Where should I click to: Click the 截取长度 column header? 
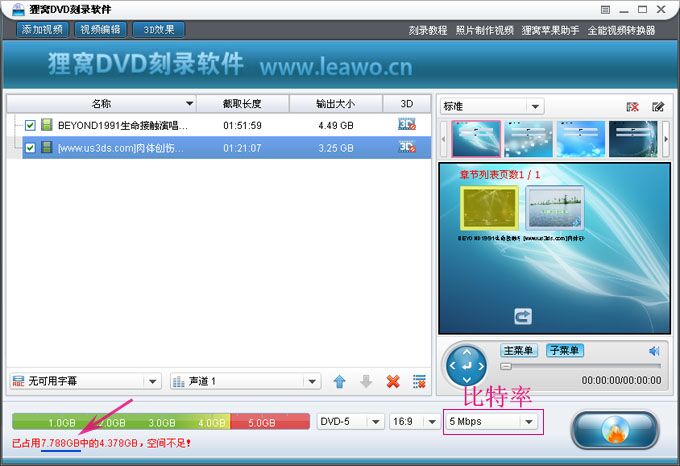click(242, 104)
